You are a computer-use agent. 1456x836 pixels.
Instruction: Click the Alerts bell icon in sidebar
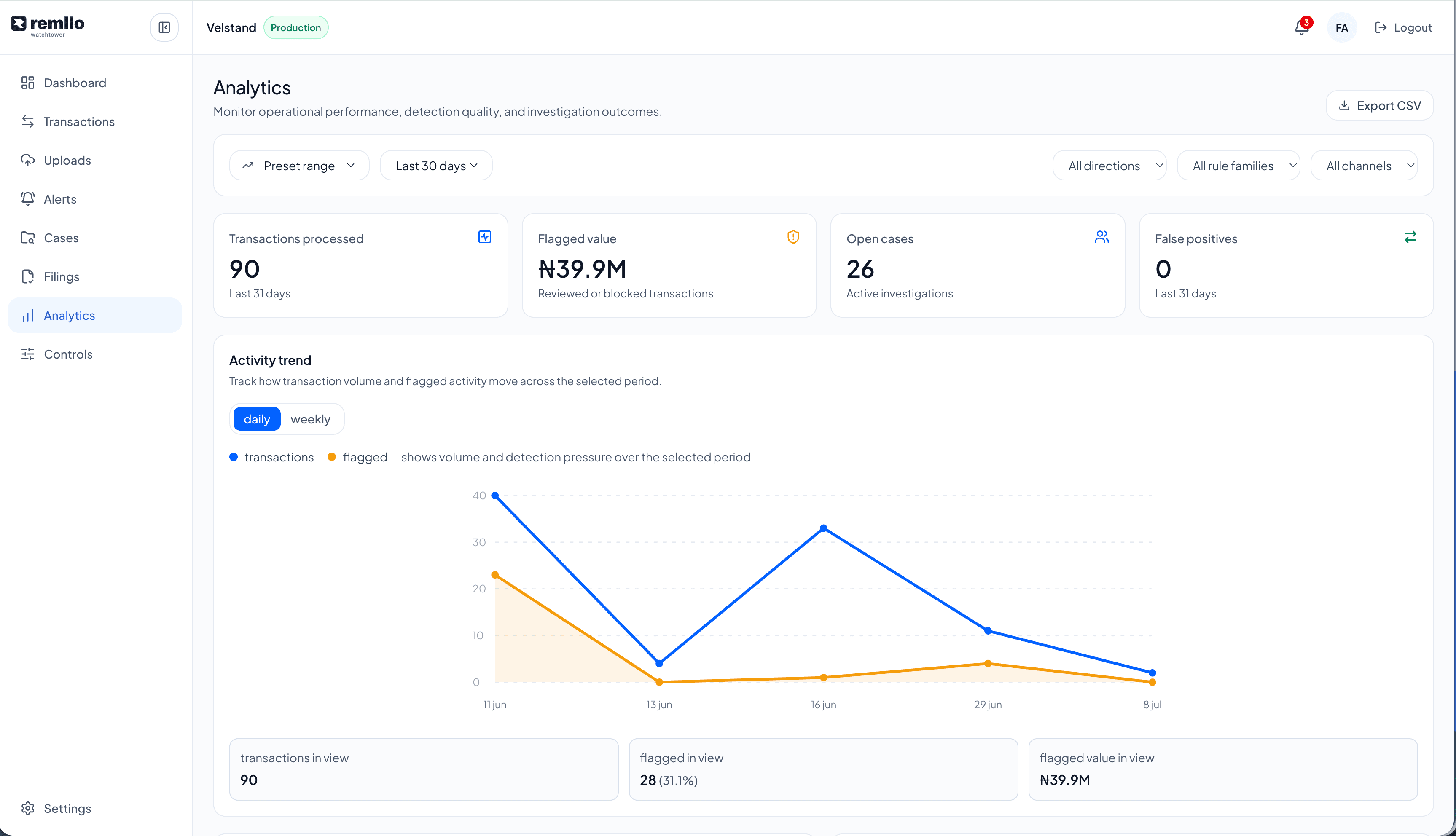[27, 198]
